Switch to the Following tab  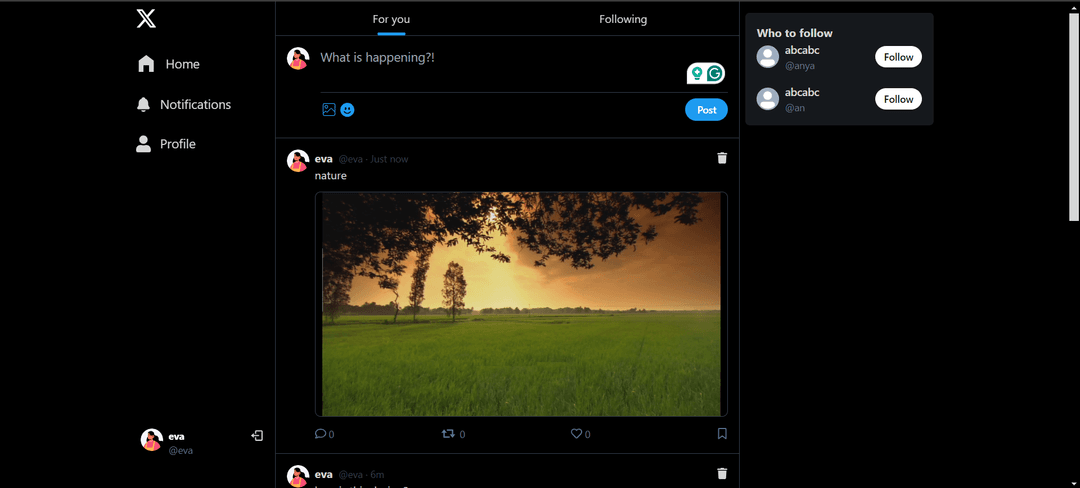tap(623, 19)
